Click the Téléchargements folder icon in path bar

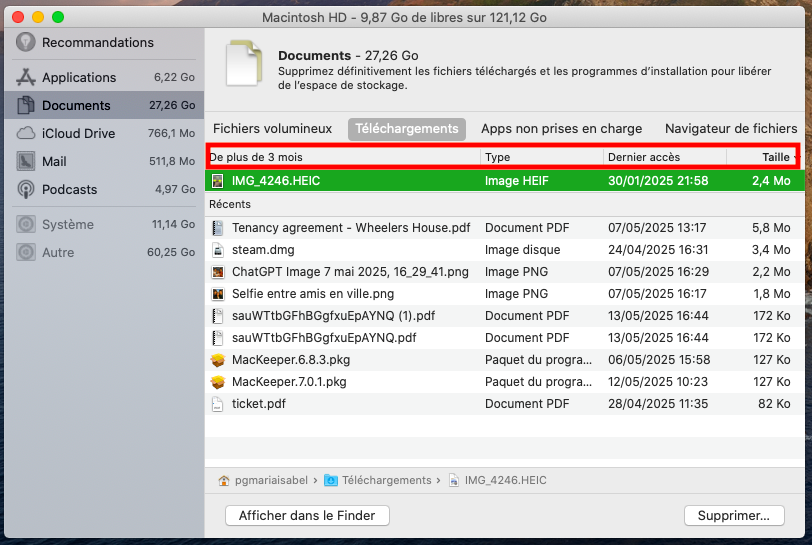coord(331,481)
